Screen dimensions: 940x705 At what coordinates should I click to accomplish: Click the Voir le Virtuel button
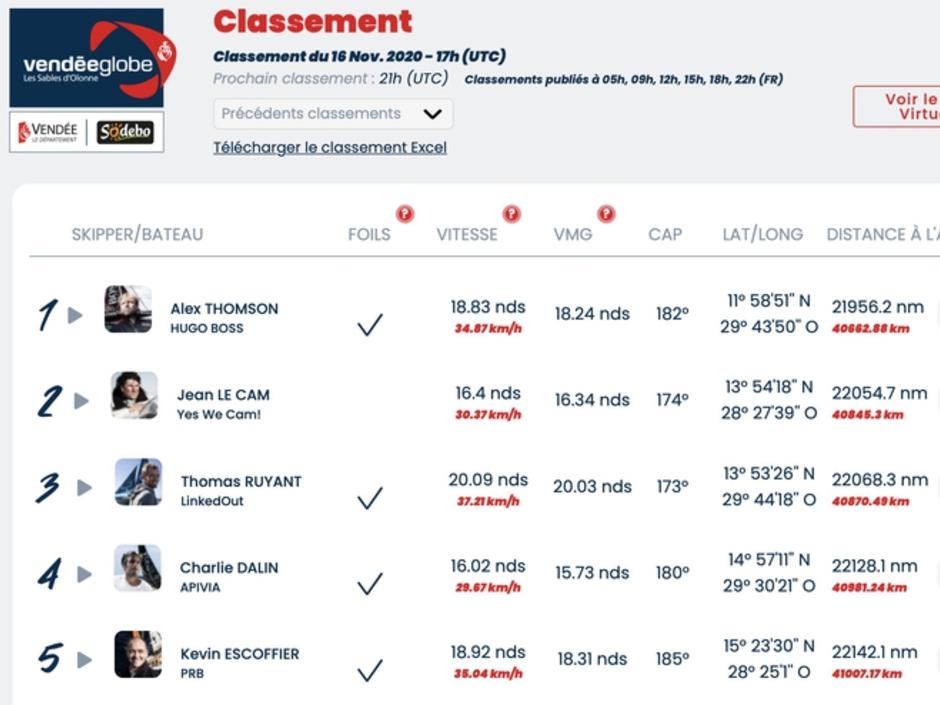(x=897, y=107)
